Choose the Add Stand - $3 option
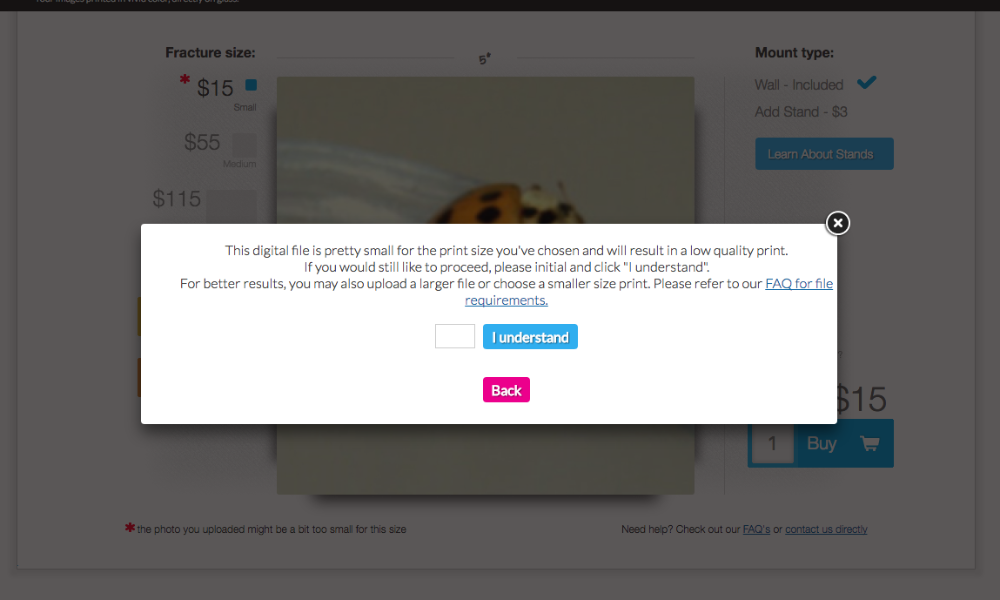This screenshot has height=600, width=1000. [801, 112]
